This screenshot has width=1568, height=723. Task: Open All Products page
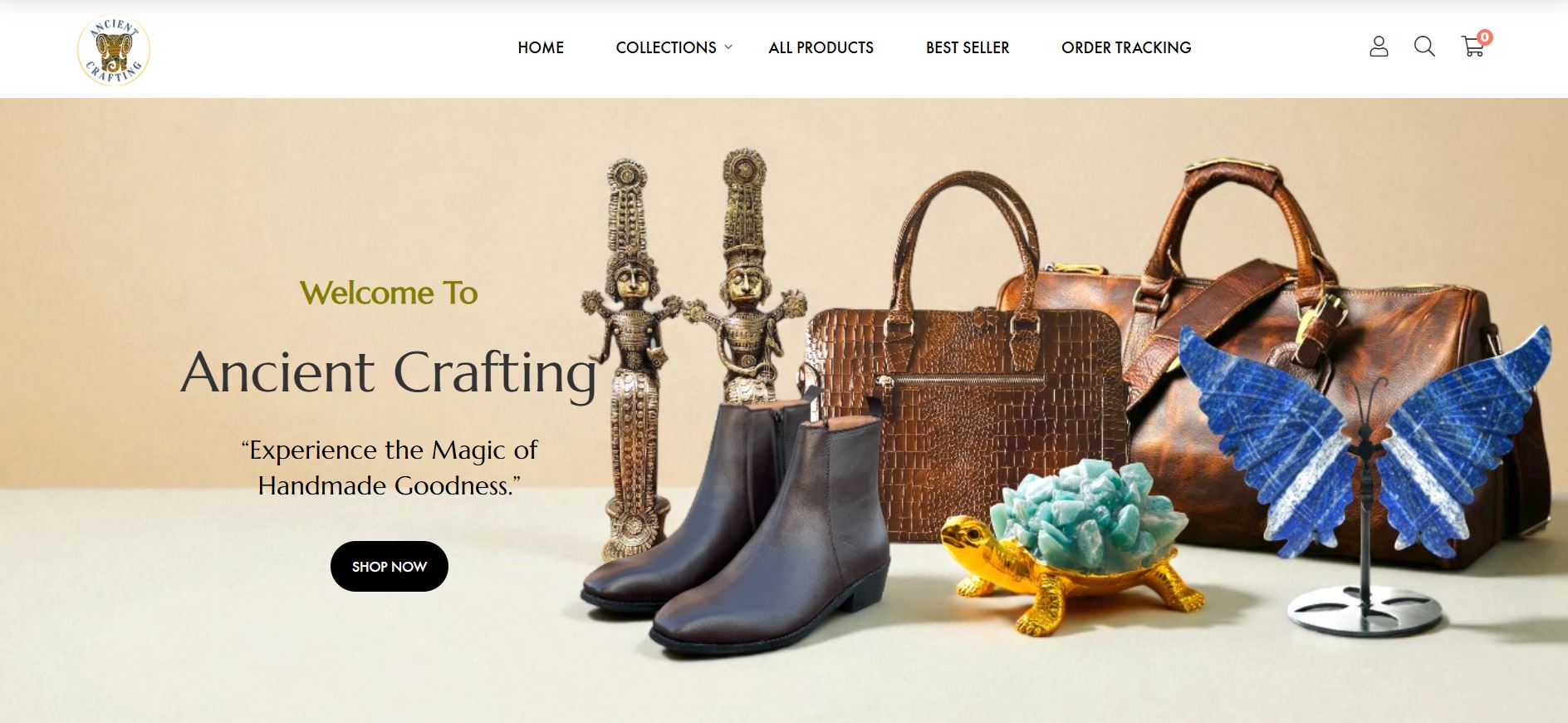click(821, 47)
